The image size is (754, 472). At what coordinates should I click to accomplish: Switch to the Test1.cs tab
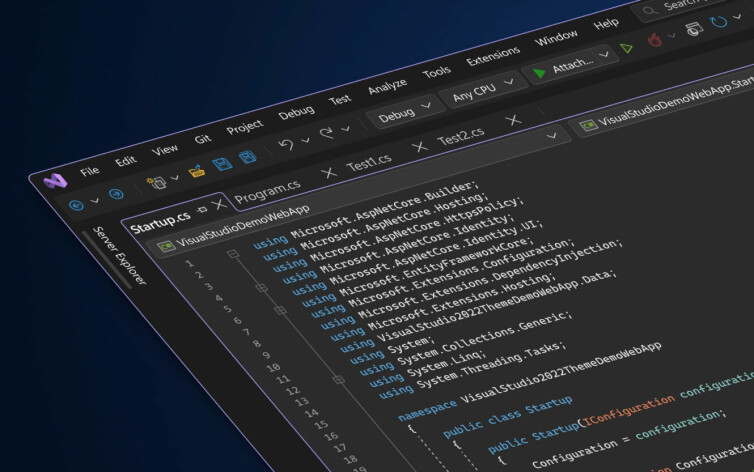369,163
